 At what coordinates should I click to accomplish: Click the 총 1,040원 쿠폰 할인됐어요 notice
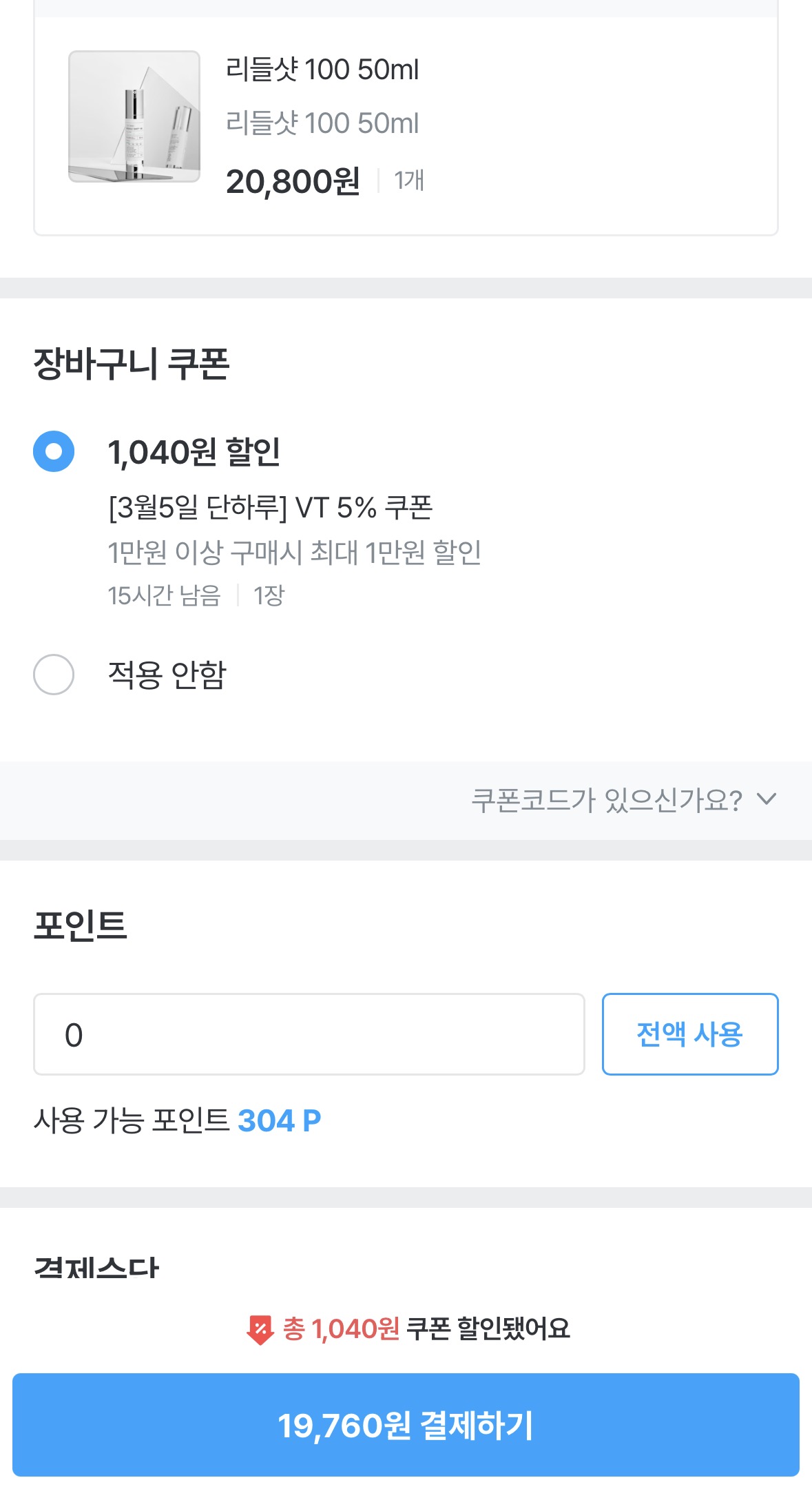426,1328
